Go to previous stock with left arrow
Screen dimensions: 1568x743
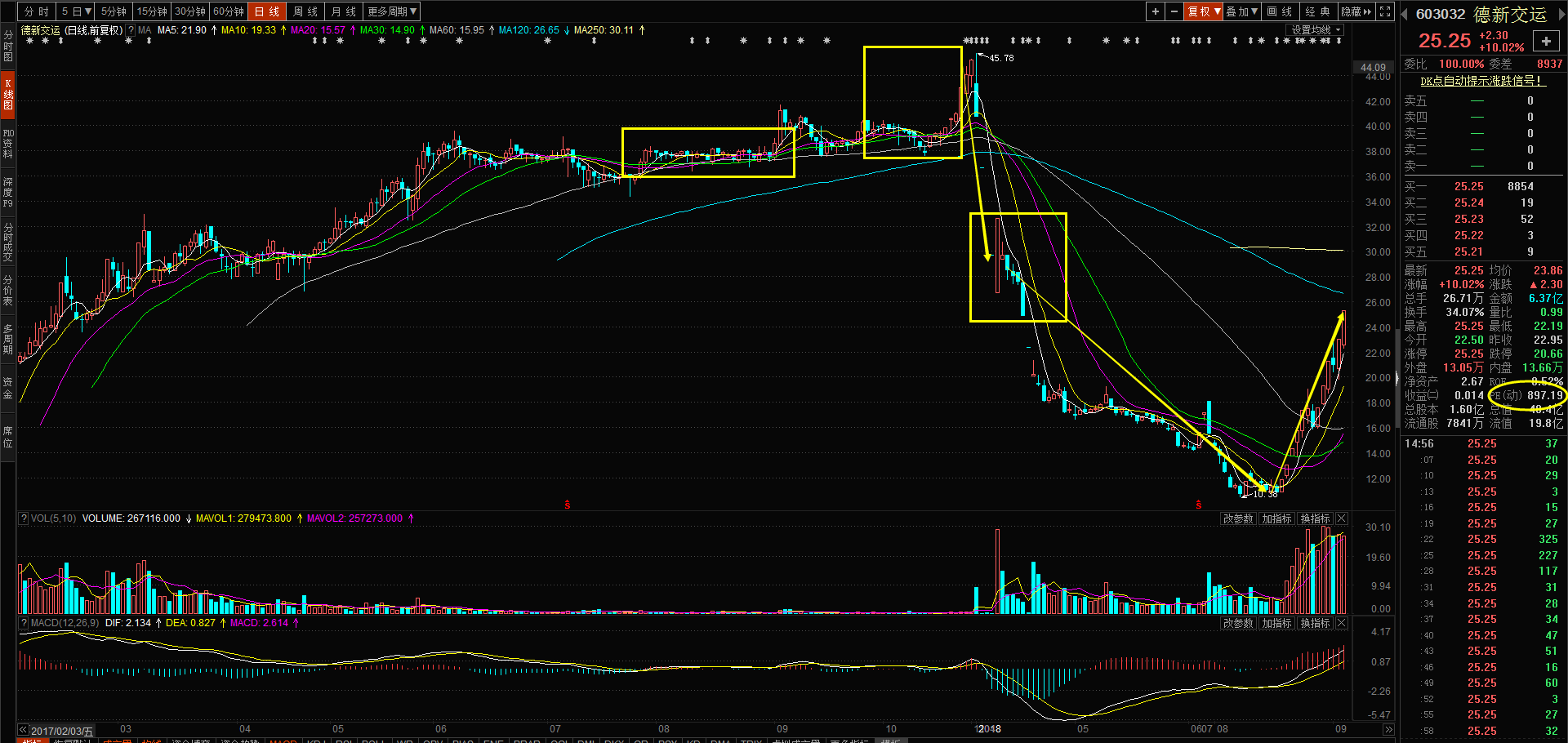coord(1405,14)
